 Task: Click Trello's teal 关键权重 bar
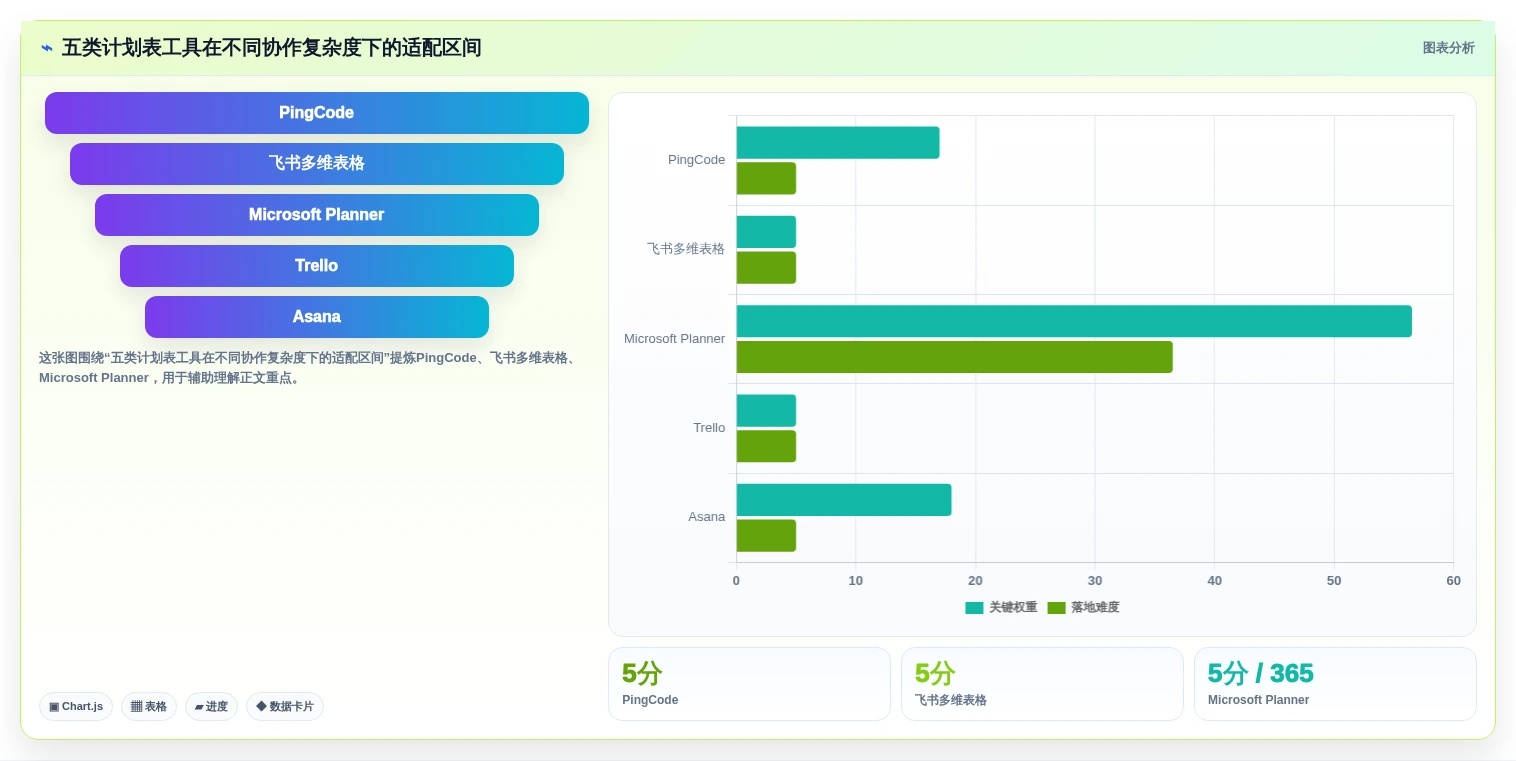[x=766, y=411]
